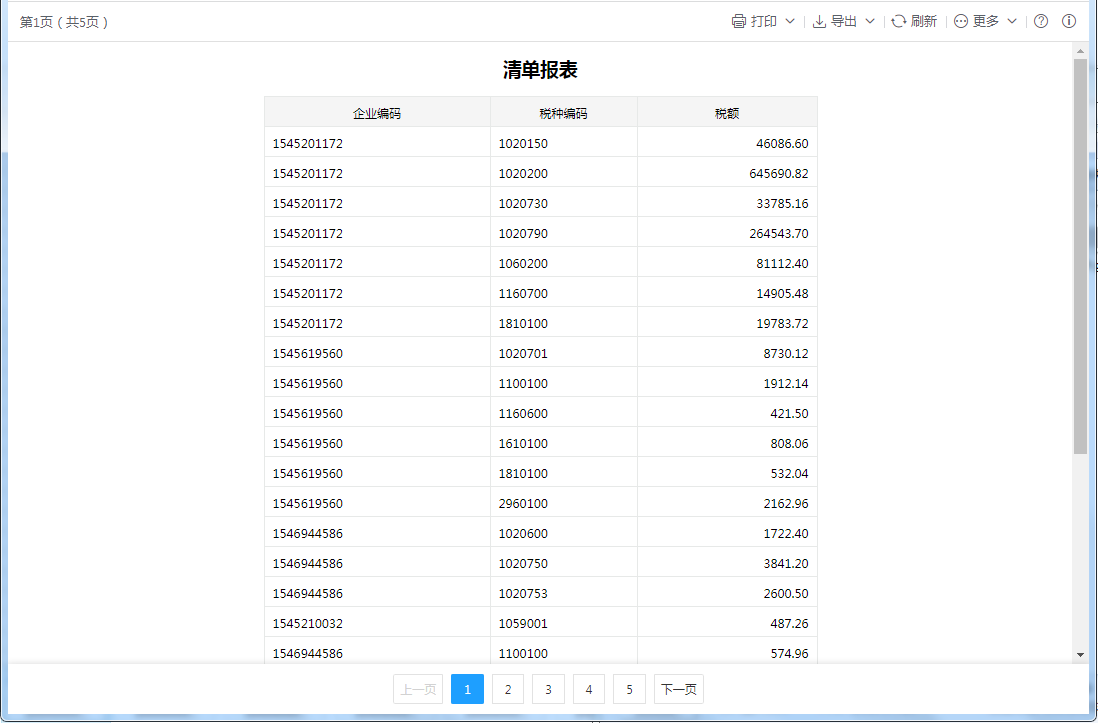
Task: Navigate to page 5, the last page
Action: tap(629, 689)
